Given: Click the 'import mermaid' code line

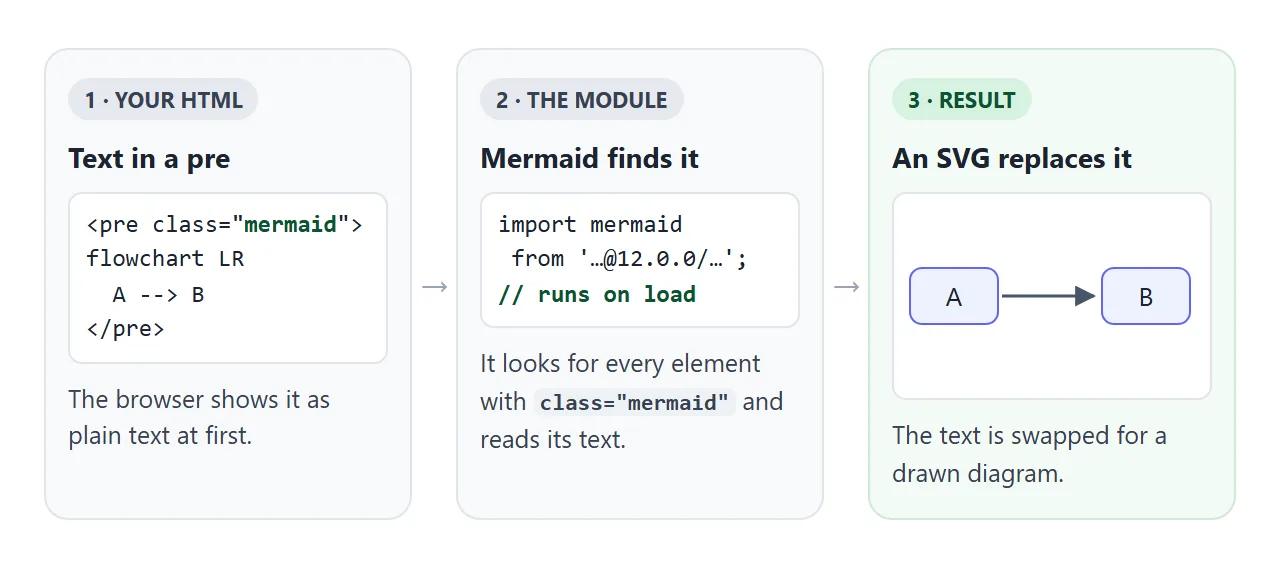Looking at the screenshot, I should 590,224.
